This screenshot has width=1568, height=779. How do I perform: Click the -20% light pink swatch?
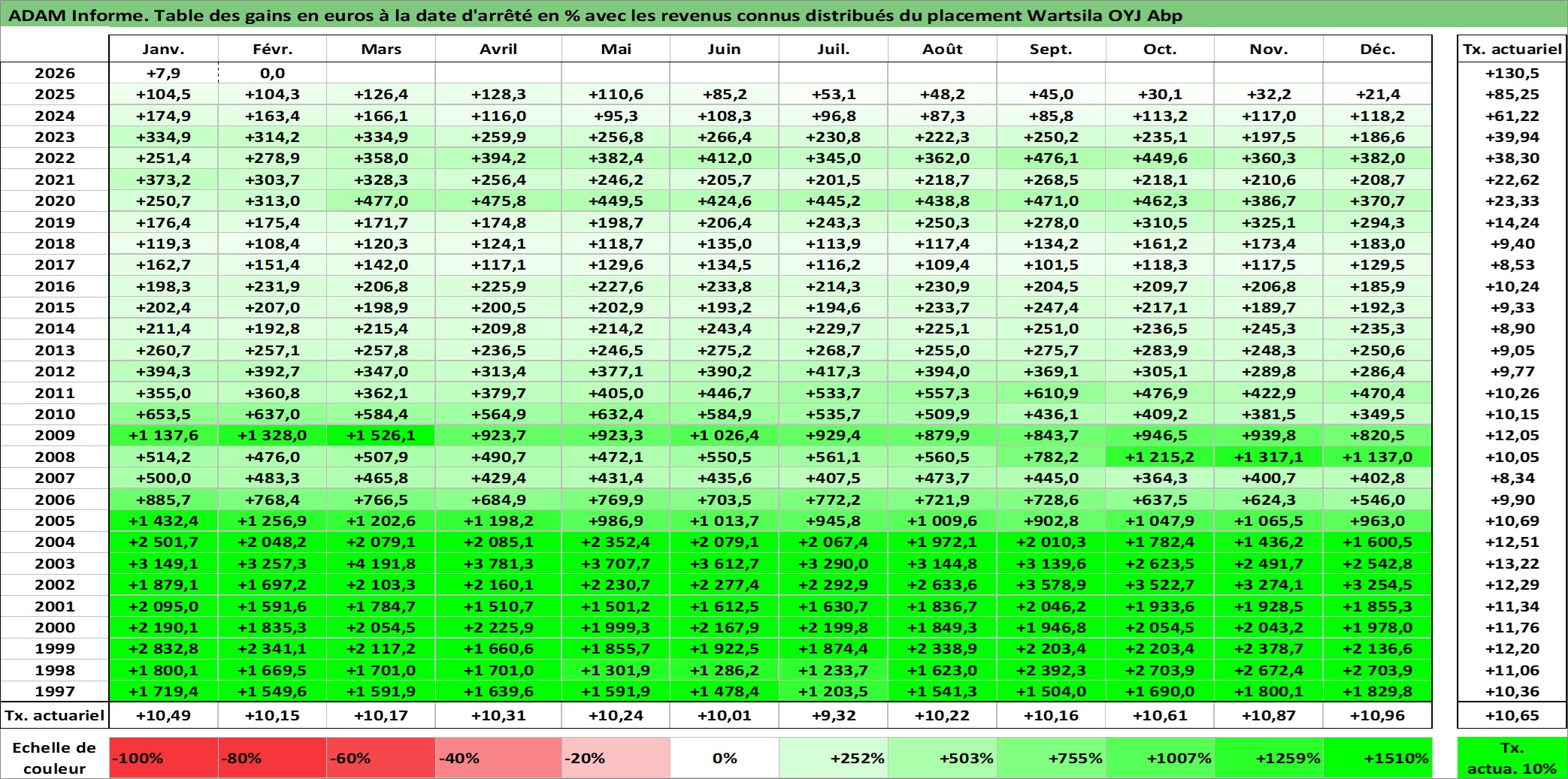[x=616, y=758]
